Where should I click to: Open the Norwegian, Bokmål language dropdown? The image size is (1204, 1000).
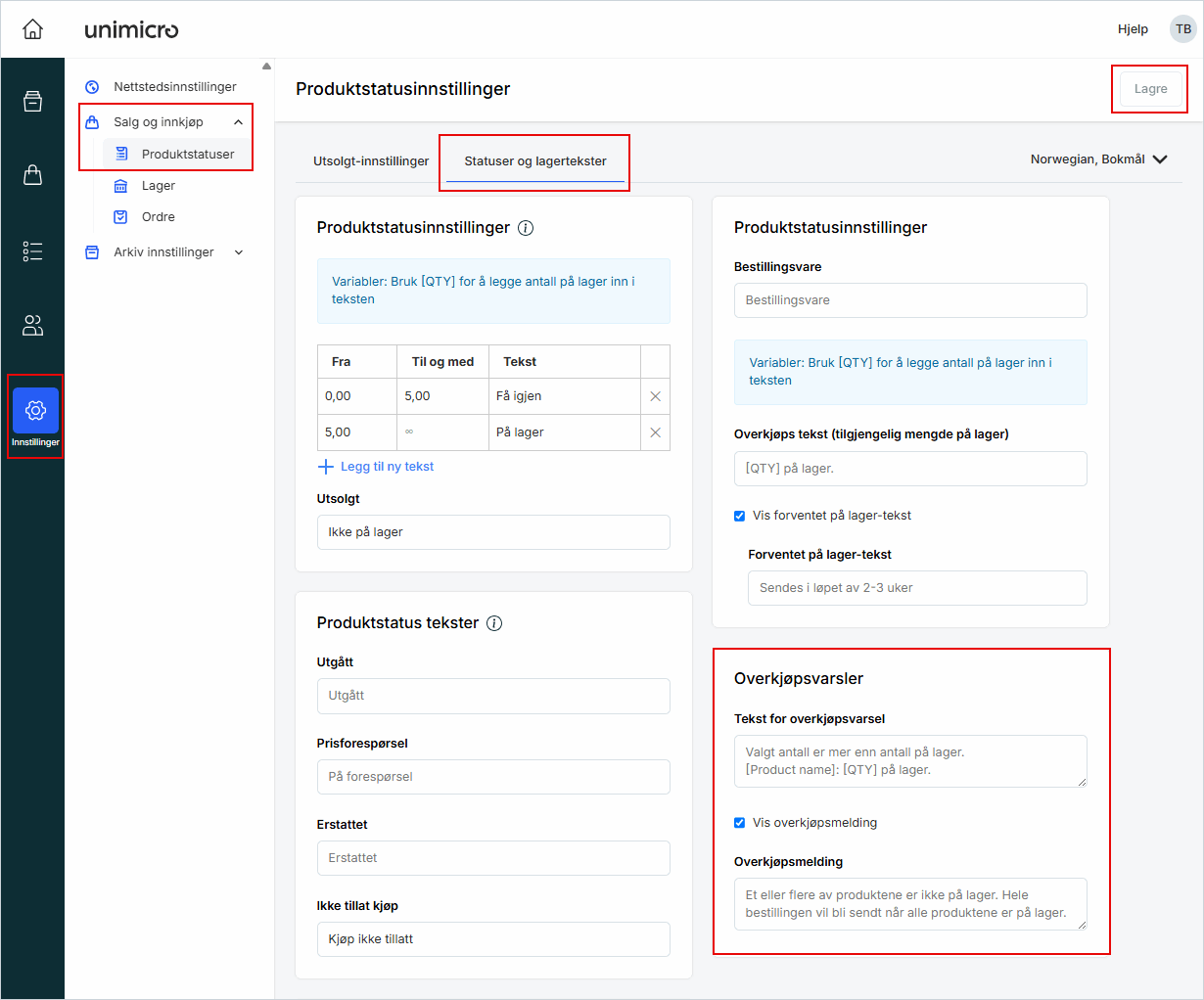tap(1098, 159)
